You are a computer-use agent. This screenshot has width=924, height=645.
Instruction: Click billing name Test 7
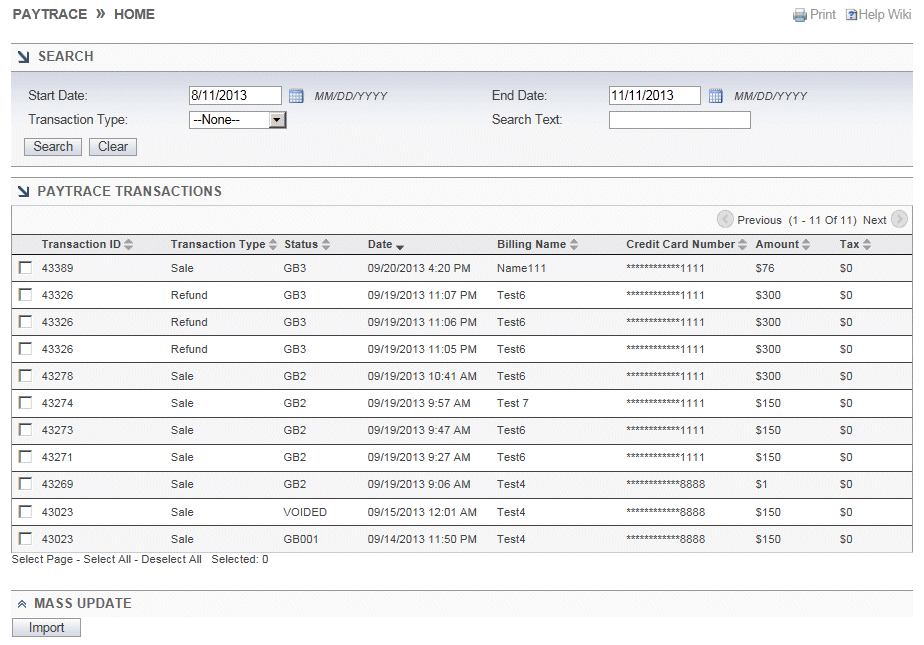click(513, 403)
